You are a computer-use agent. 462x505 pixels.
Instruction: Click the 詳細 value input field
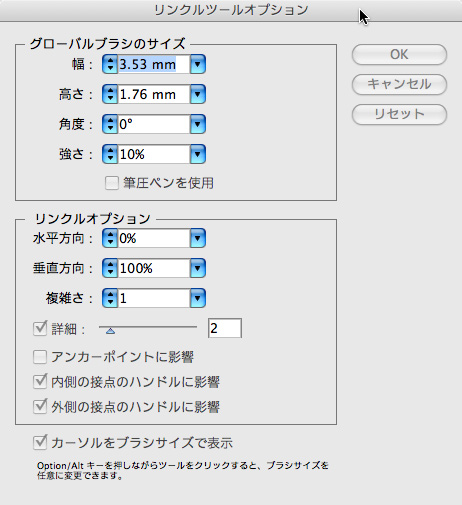pyautogui.click(x=225, y=328)
